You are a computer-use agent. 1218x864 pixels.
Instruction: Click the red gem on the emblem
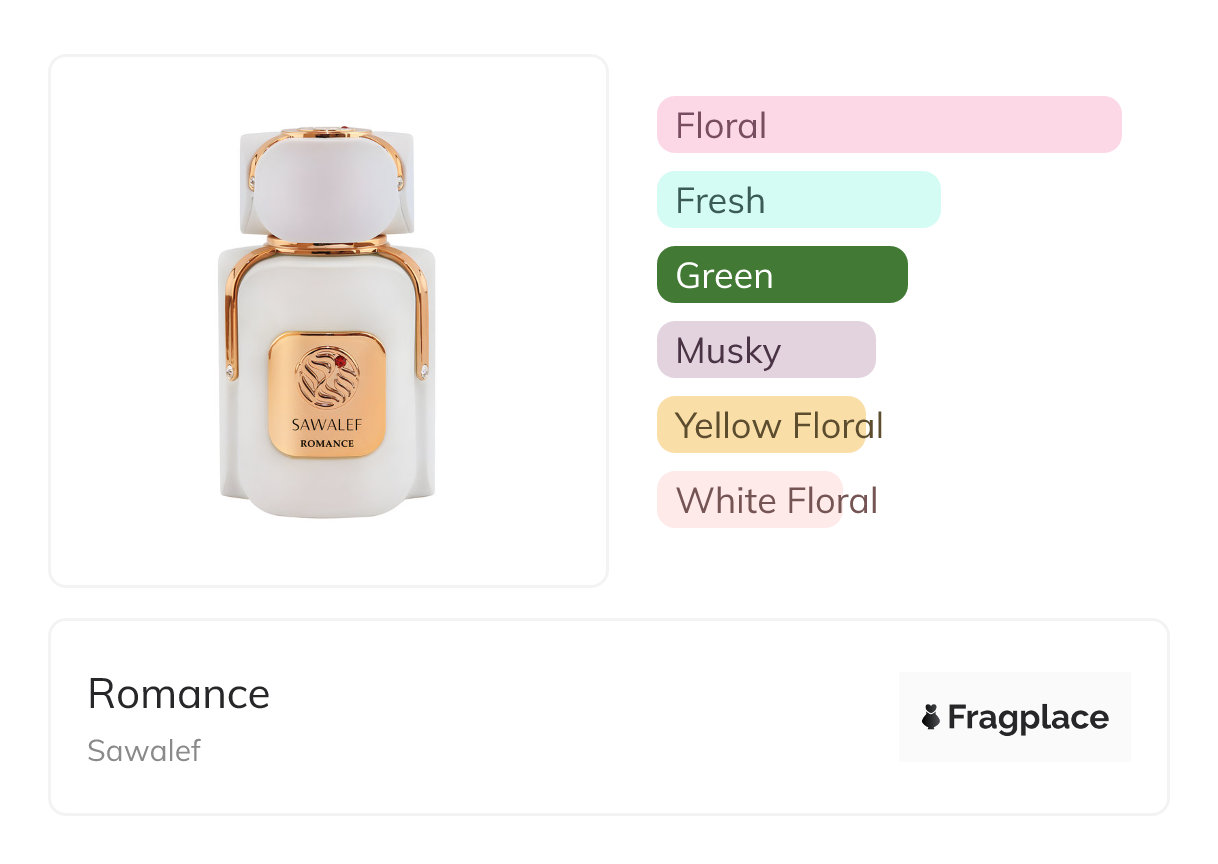tap(340, 361)
